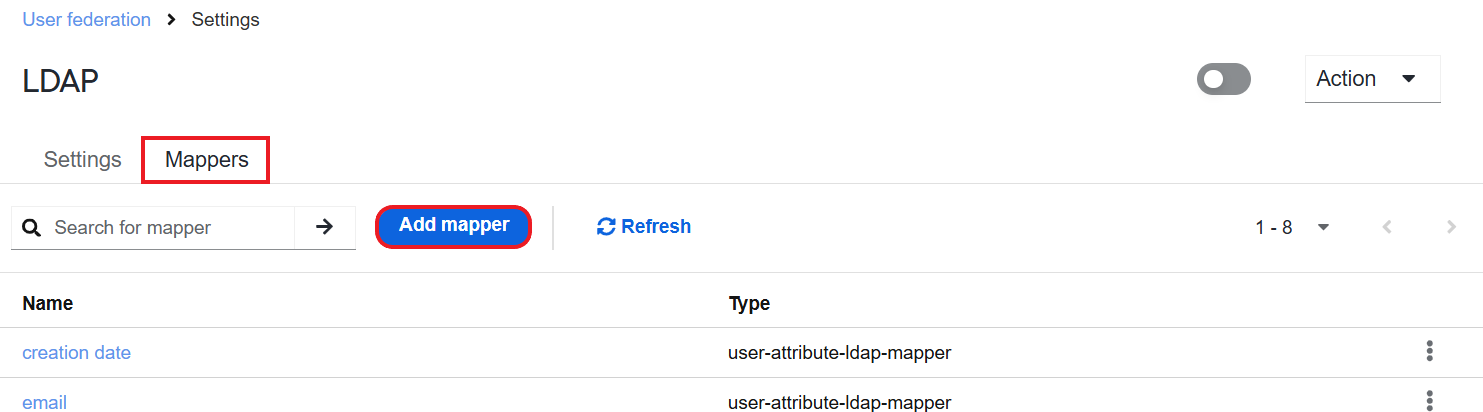Click the LDAP page heading

60,81
